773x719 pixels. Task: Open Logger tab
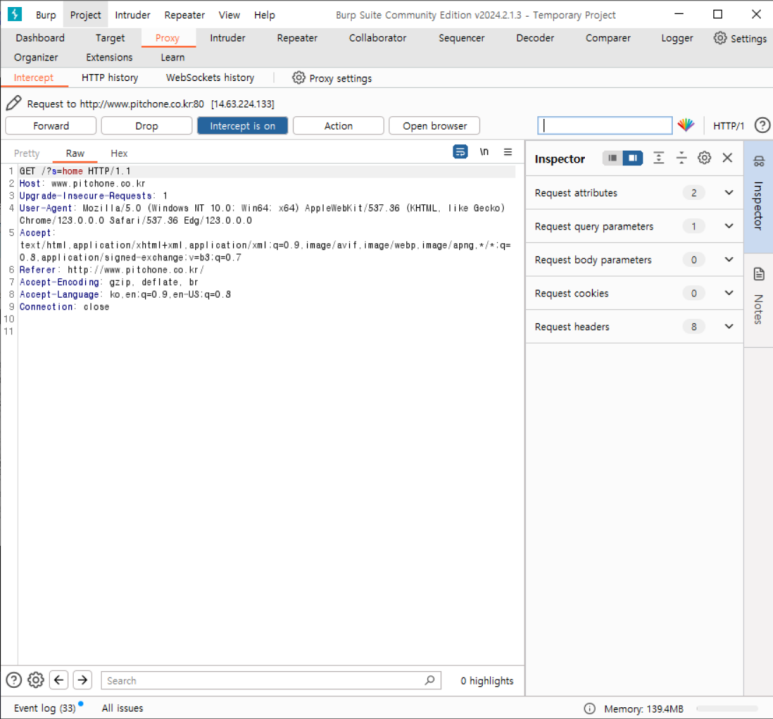pyautogui.click(x=677, y=38)
